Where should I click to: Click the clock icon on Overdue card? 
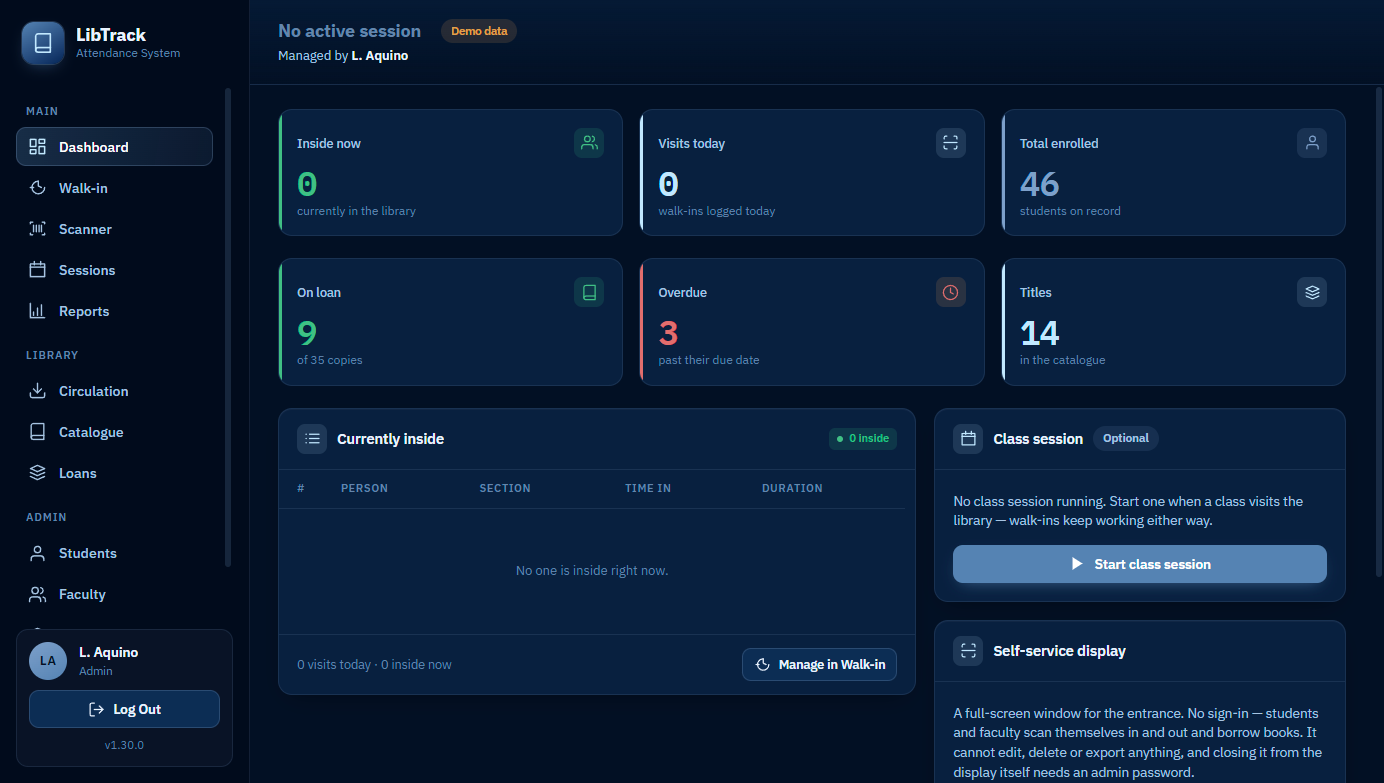tap(951, 292)
